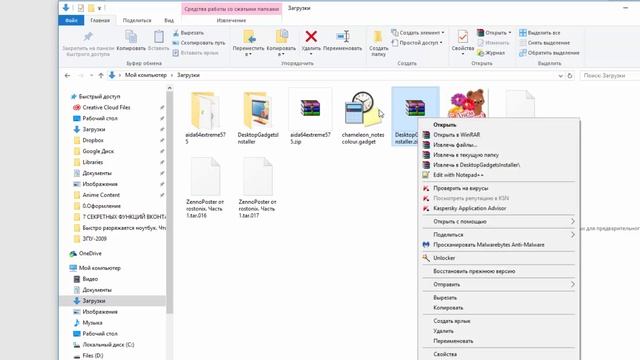This screenshot has width=640, height=360.
Task: Switch to the Вид ribbon tab
Action: coord(169,20)
